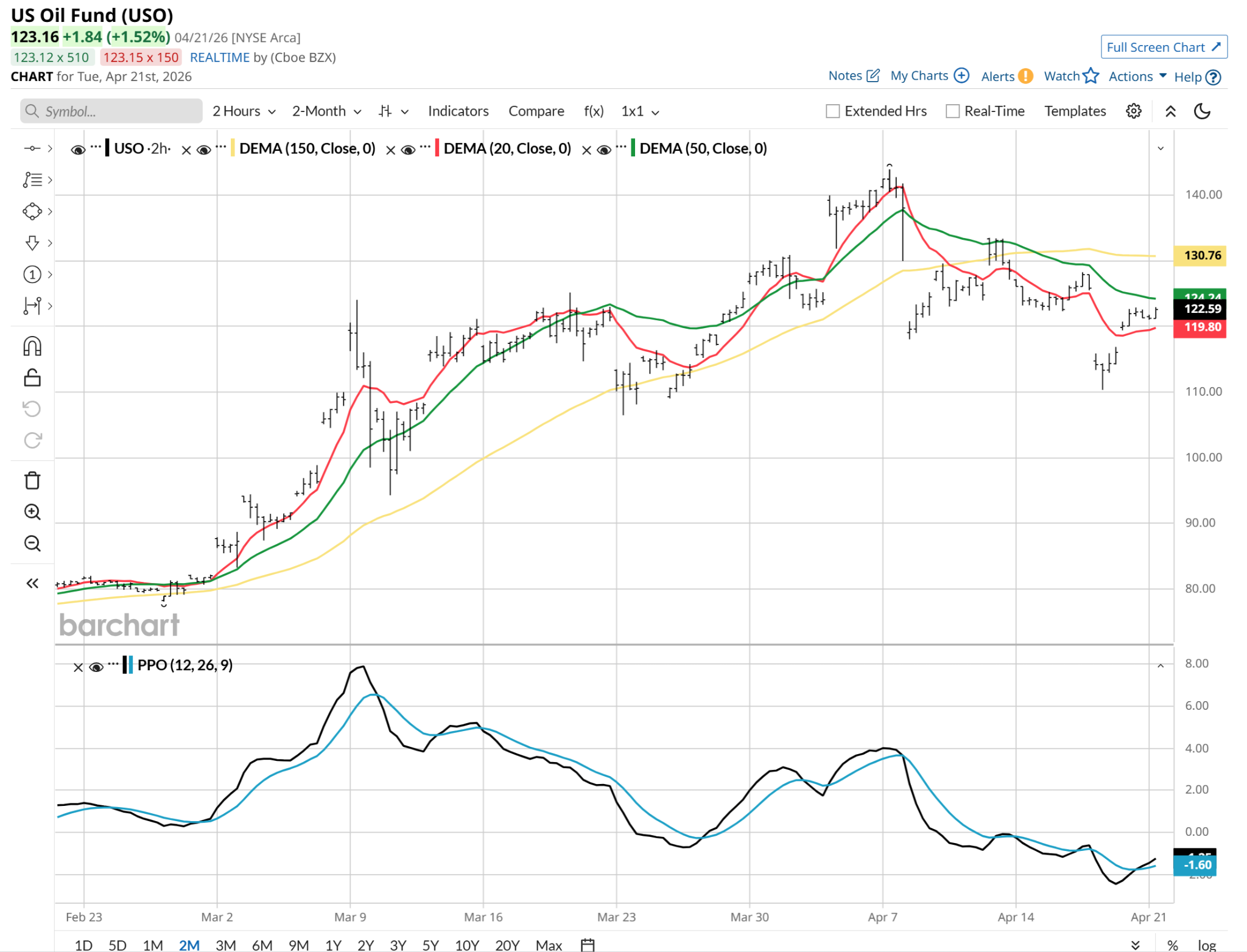Enable the Extended Hrs checkbox
1247x952 pixels.
(832, 111)
